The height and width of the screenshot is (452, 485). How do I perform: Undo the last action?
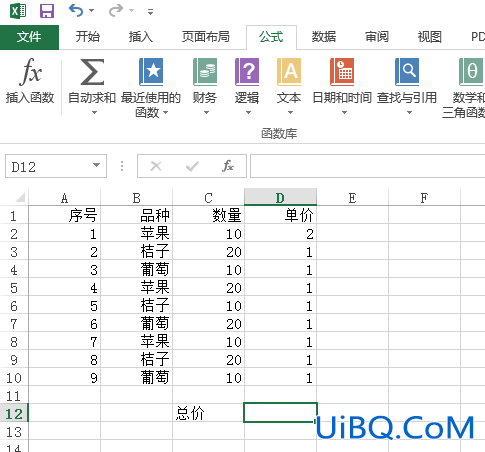76,11
